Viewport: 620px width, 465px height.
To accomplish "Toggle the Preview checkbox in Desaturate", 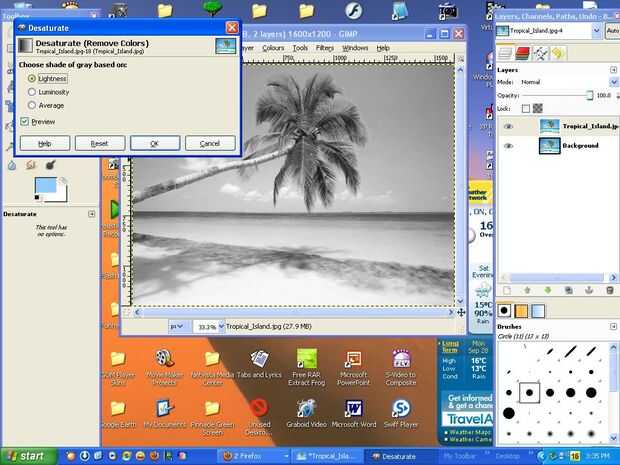I will click(25, 121).
